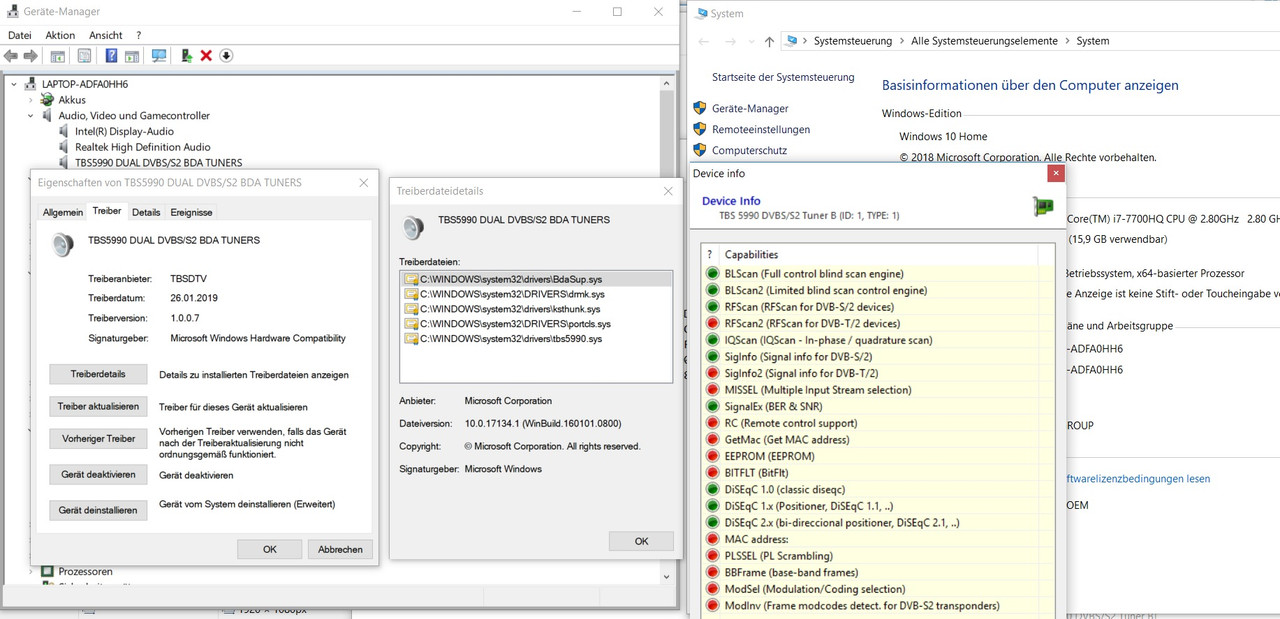Click the blue help question mark toolbar icon
Image resolution: width=1280 pixels, height=619 pixels.
coord(111,56)
